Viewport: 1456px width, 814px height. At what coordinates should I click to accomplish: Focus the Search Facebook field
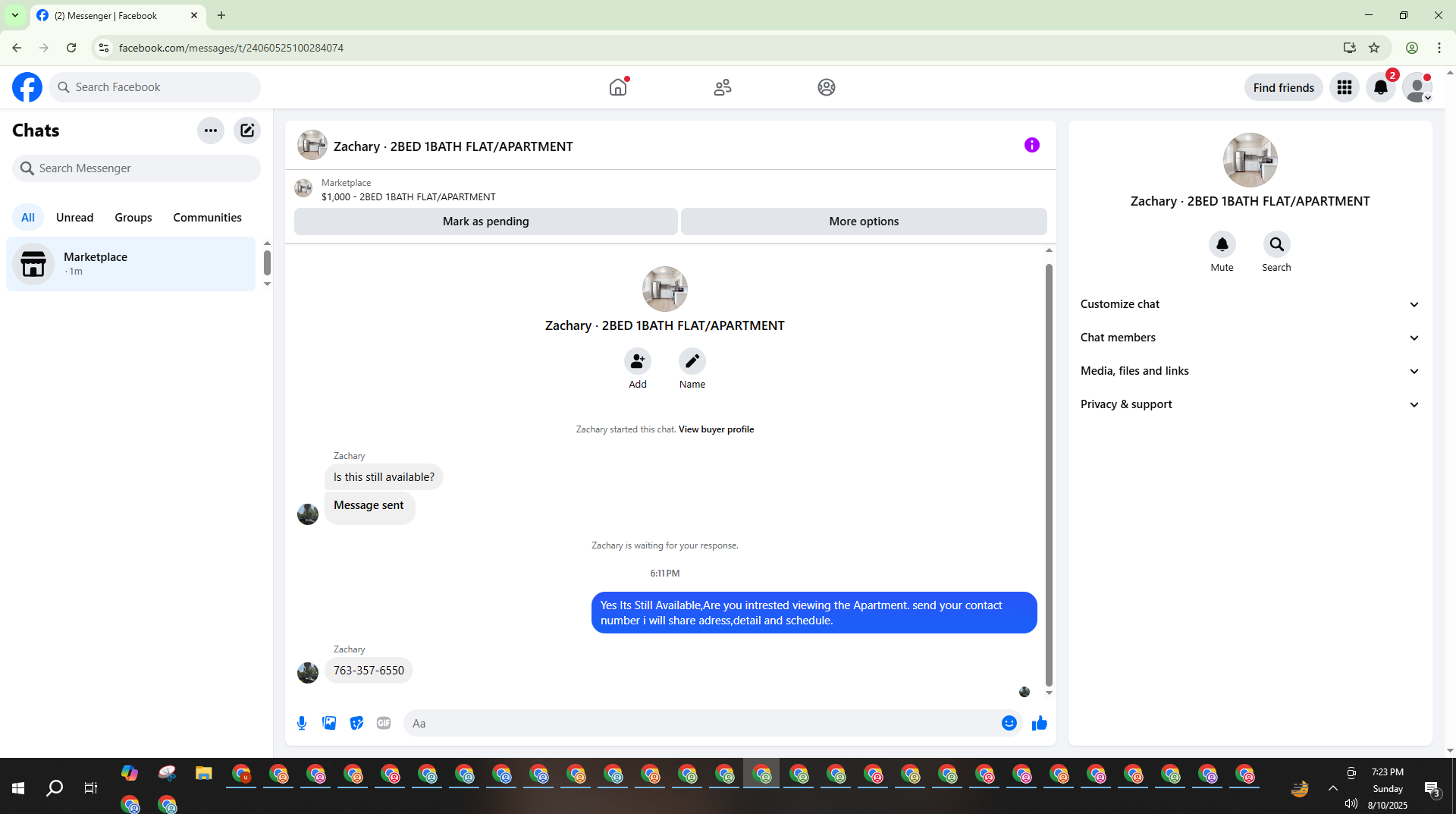(155, 87)
